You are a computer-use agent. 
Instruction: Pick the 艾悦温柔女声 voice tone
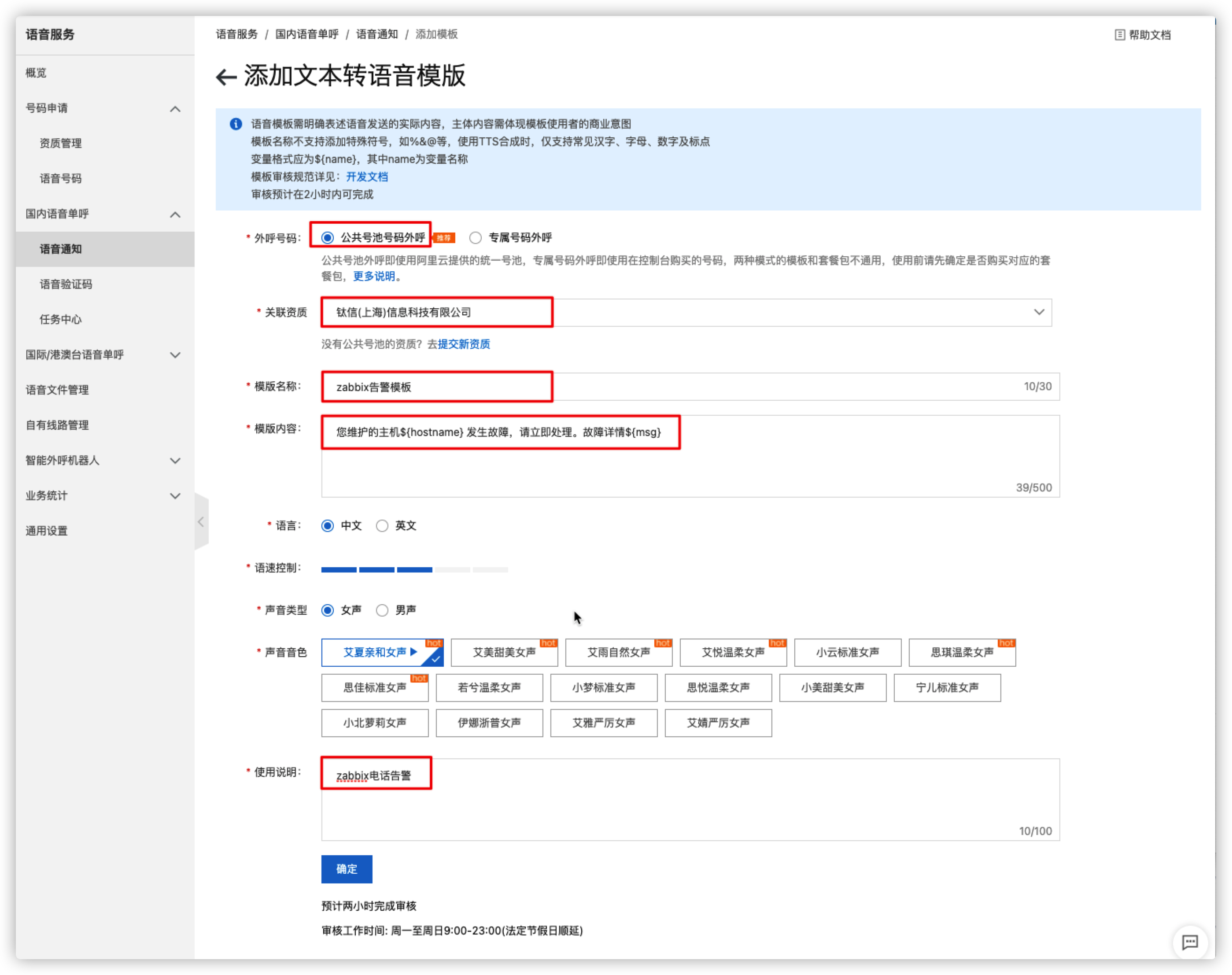tap(733, 653)
